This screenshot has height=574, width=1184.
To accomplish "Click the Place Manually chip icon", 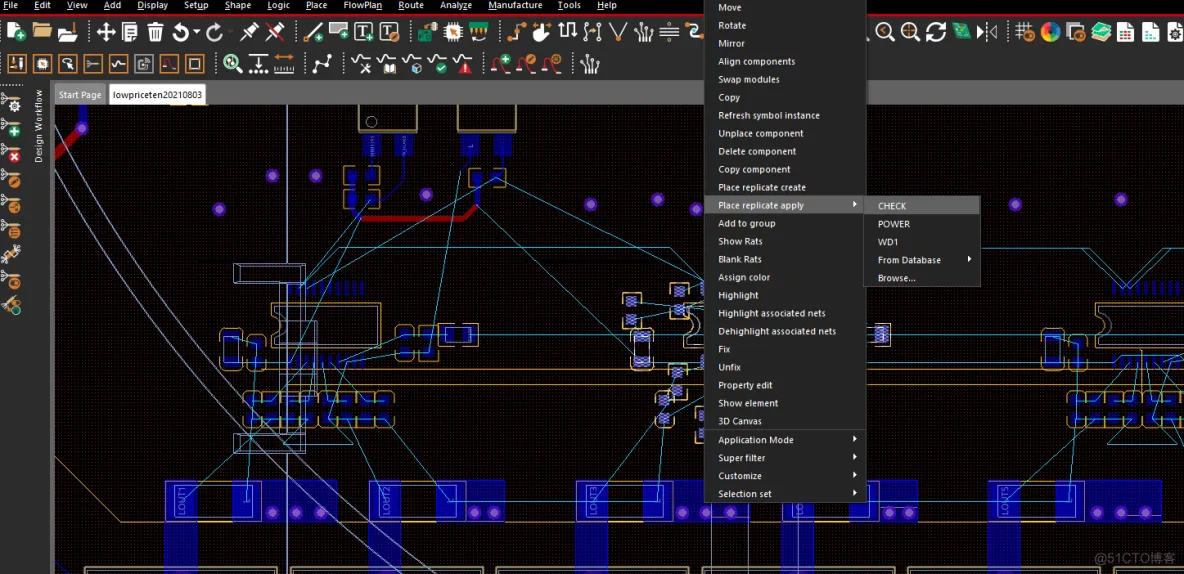I will point(452,32).
